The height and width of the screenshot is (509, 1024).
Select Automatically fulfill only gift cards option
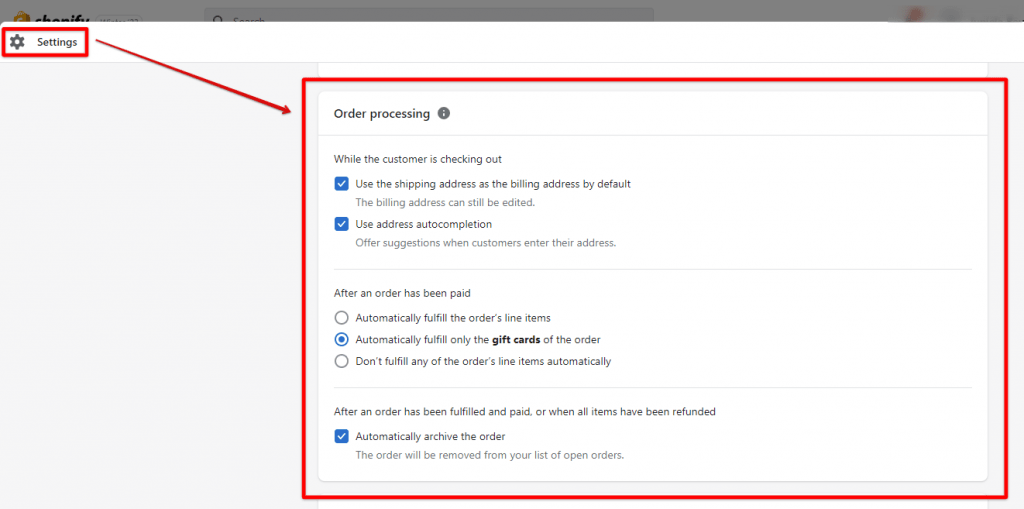pyautogui.click(x=341, y=339)
